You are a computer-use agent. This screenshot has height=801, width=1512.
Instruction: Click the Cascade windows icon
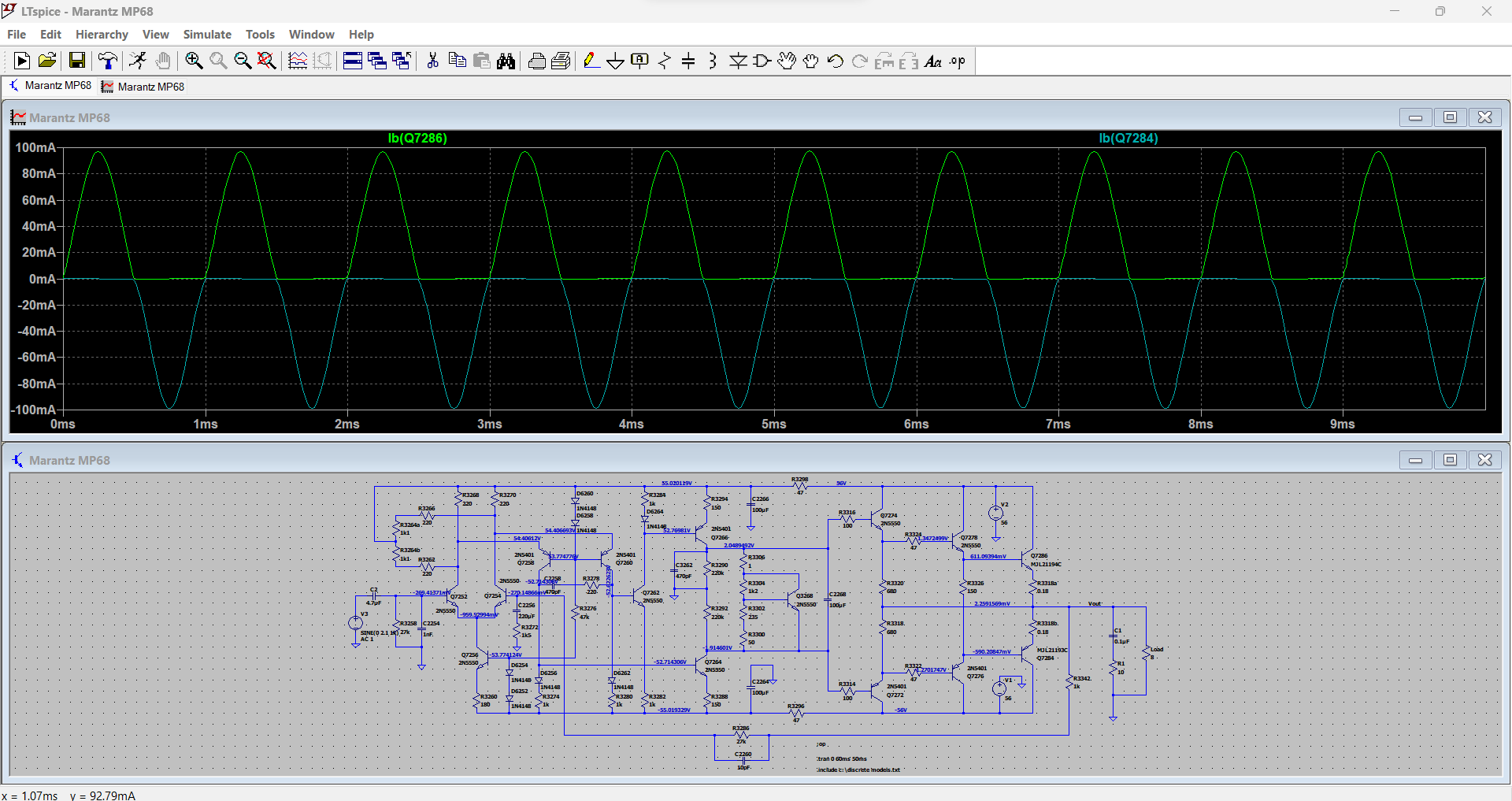tap(377, 61)
